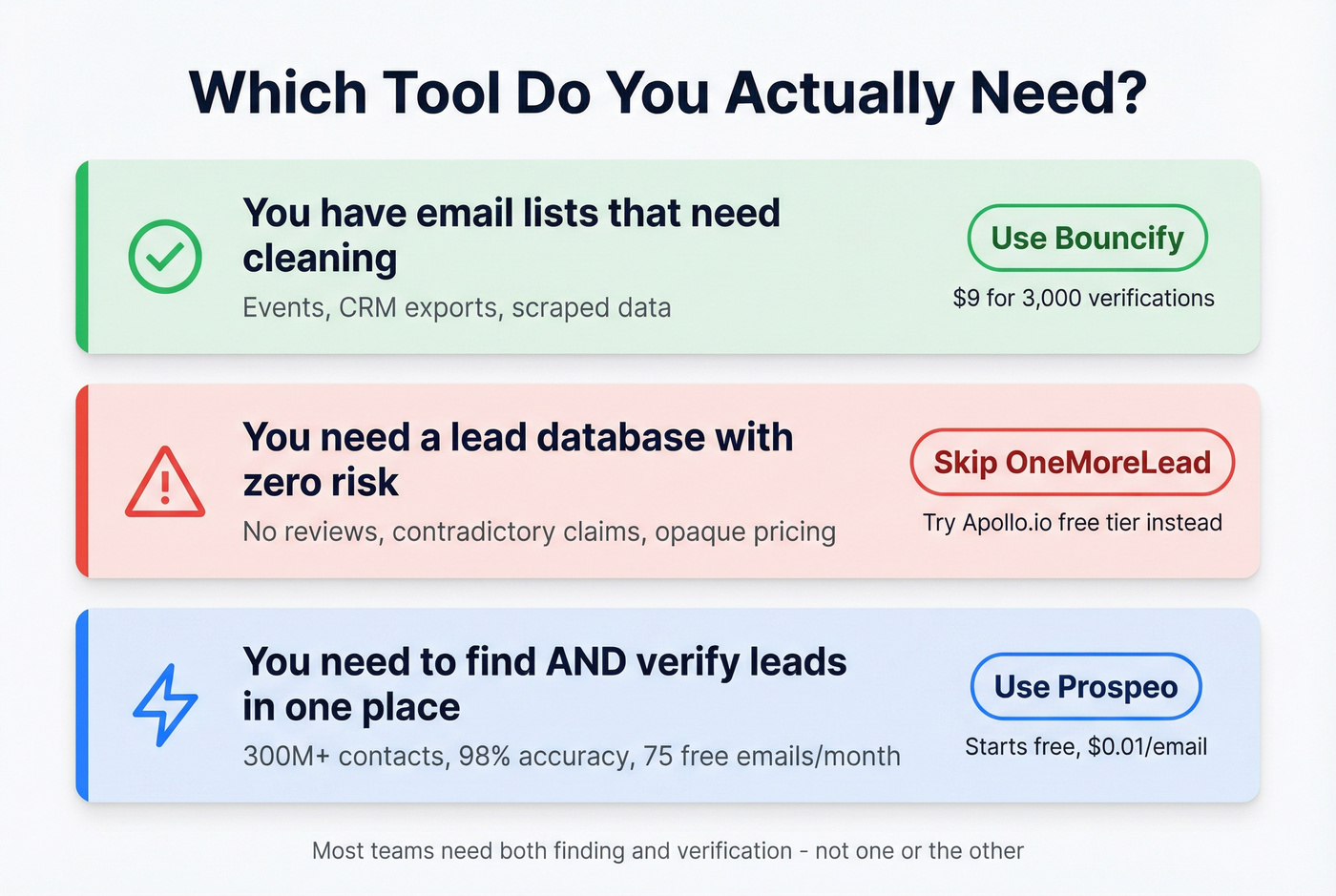Screen dimensions: 1336x896
Task: Click the green checkmark circle icon
Action: click(x=165, y=257)
